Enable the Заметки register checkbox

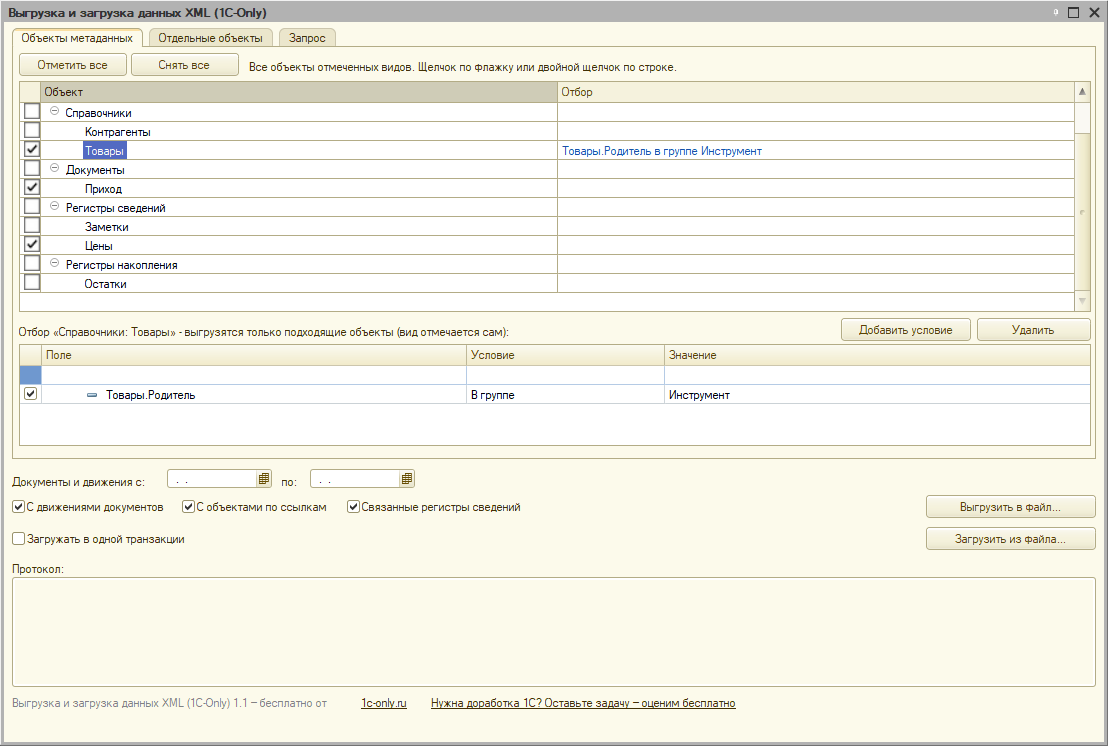click(x=32, y=226)
